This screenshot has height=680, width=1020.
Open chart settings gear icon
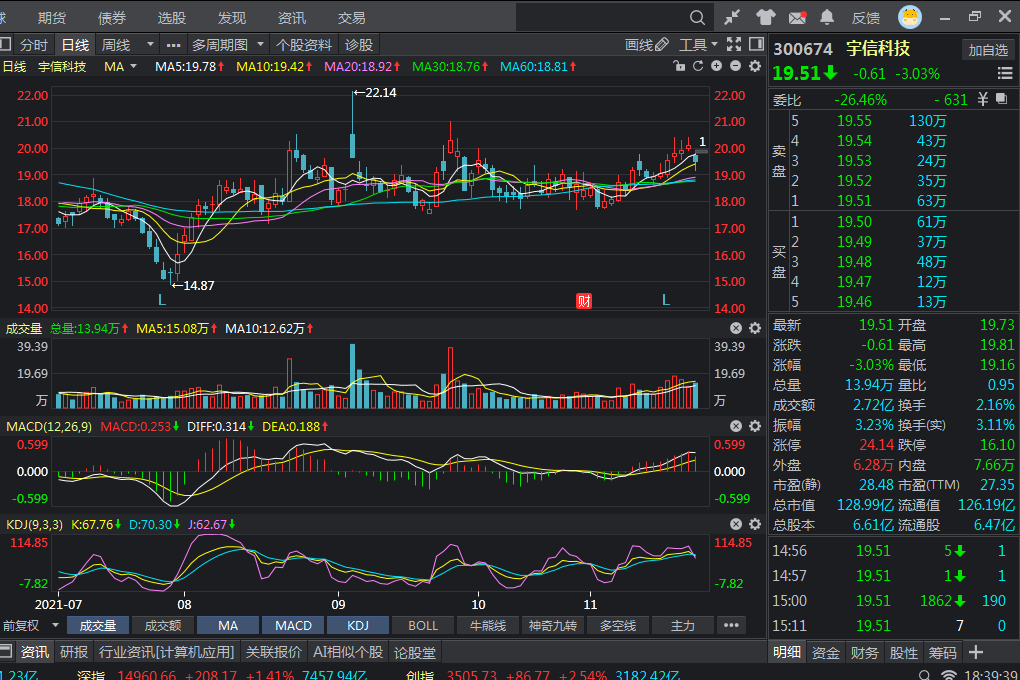click(753, 66)
